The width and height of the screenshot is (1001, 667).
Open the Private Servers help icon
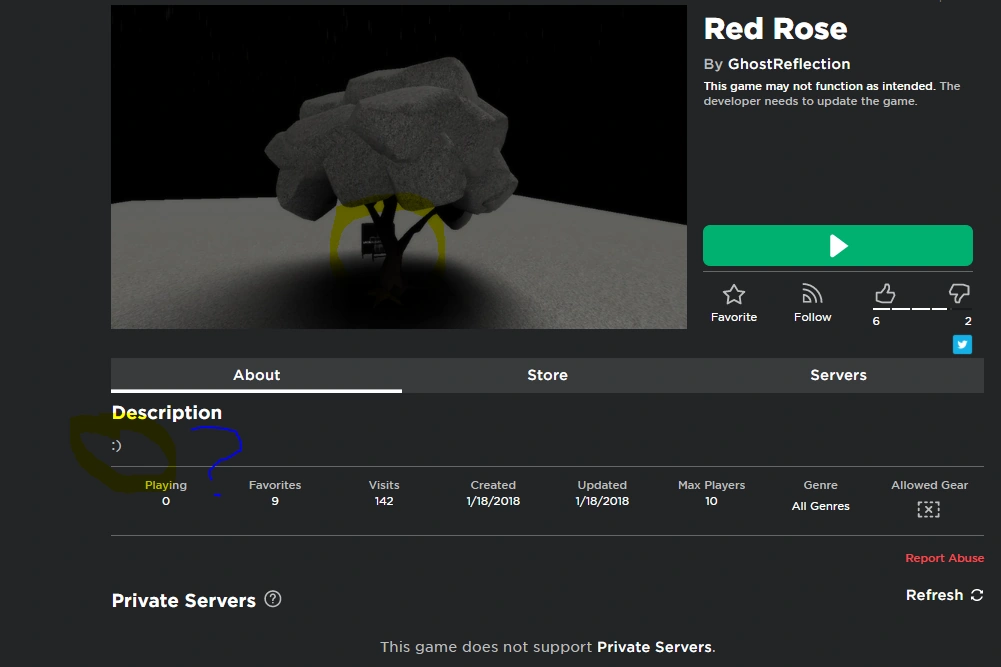[x=273, y=599]
